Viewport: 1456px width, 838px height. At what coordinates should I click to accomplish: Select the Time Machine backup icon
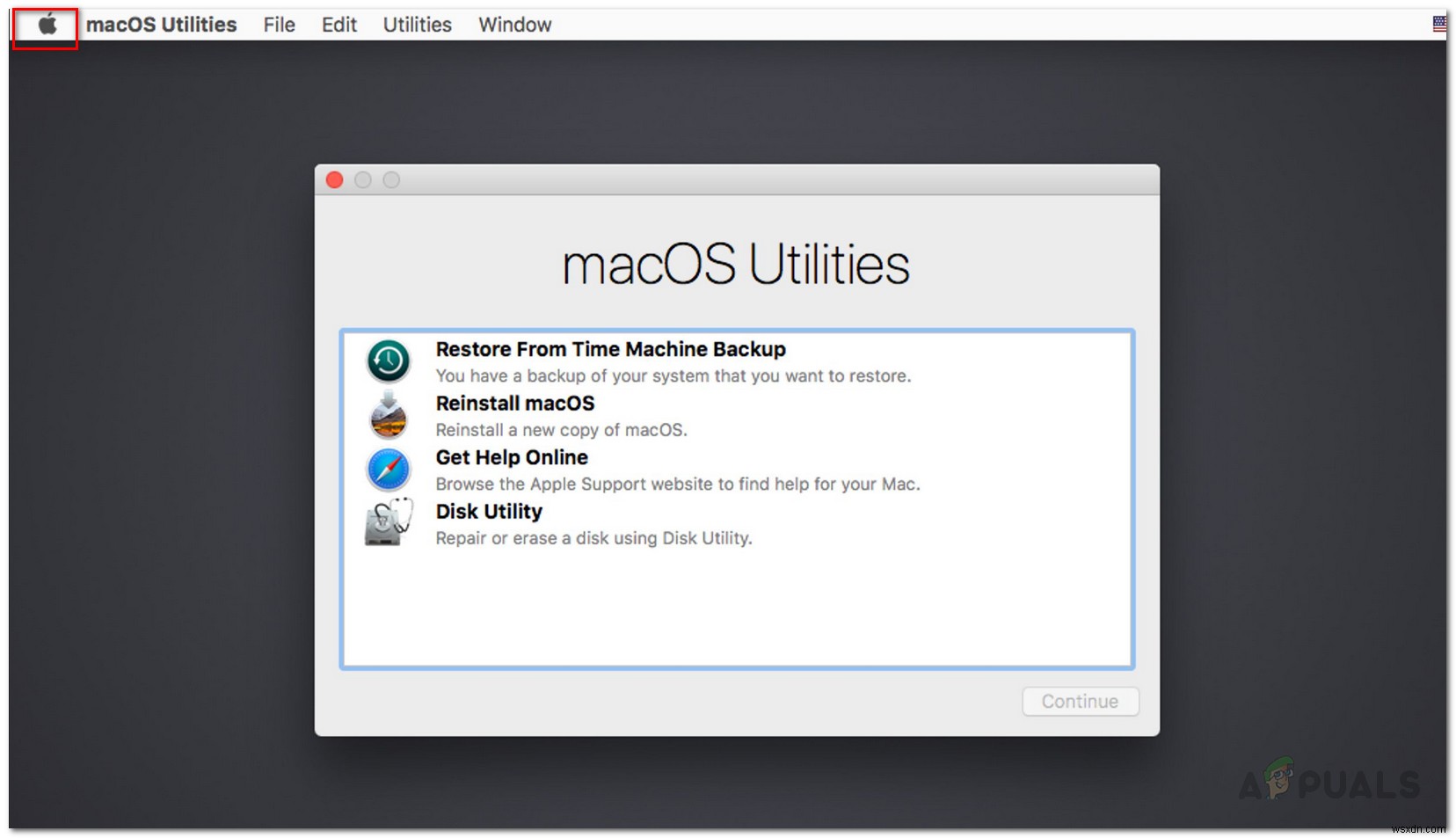click(387, 362)
